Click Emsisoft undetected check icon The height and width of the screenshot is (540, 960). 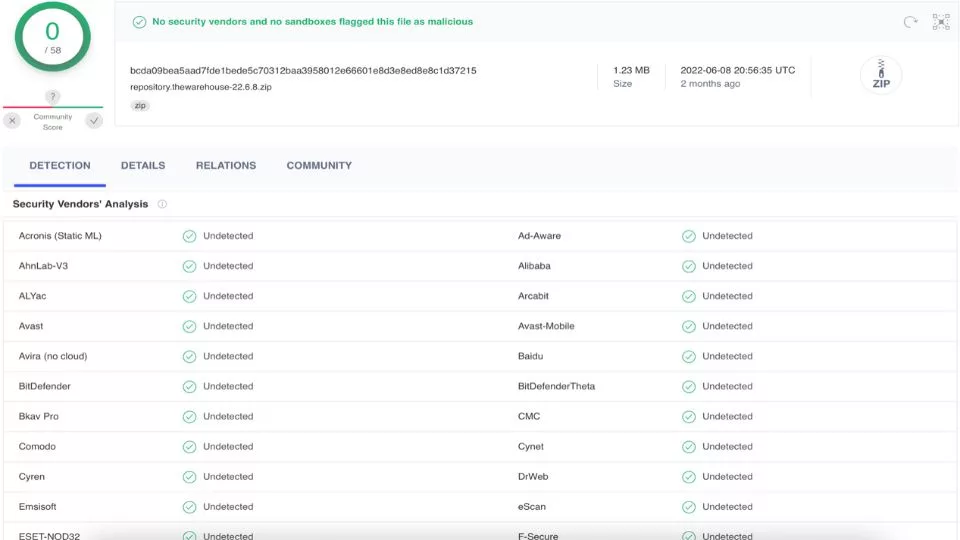click(189, 507)
